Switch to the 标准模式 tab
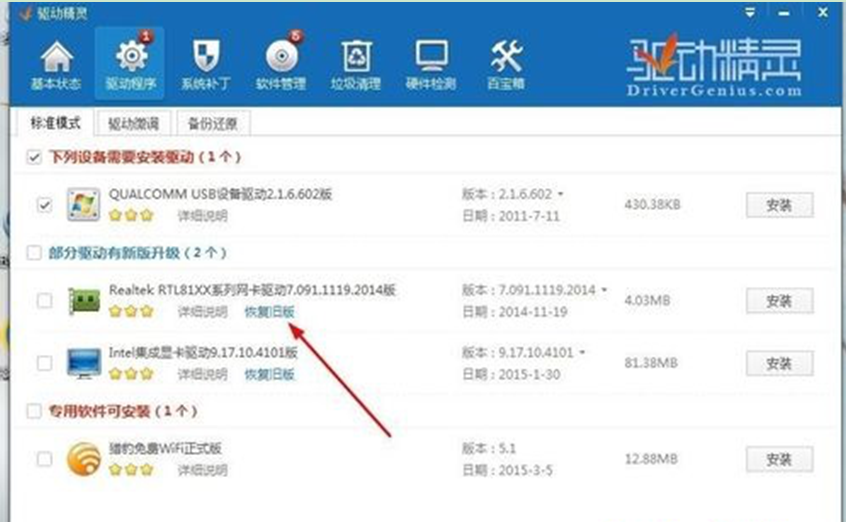Viewport: 846px width, 522px height. tap(54, 123)
